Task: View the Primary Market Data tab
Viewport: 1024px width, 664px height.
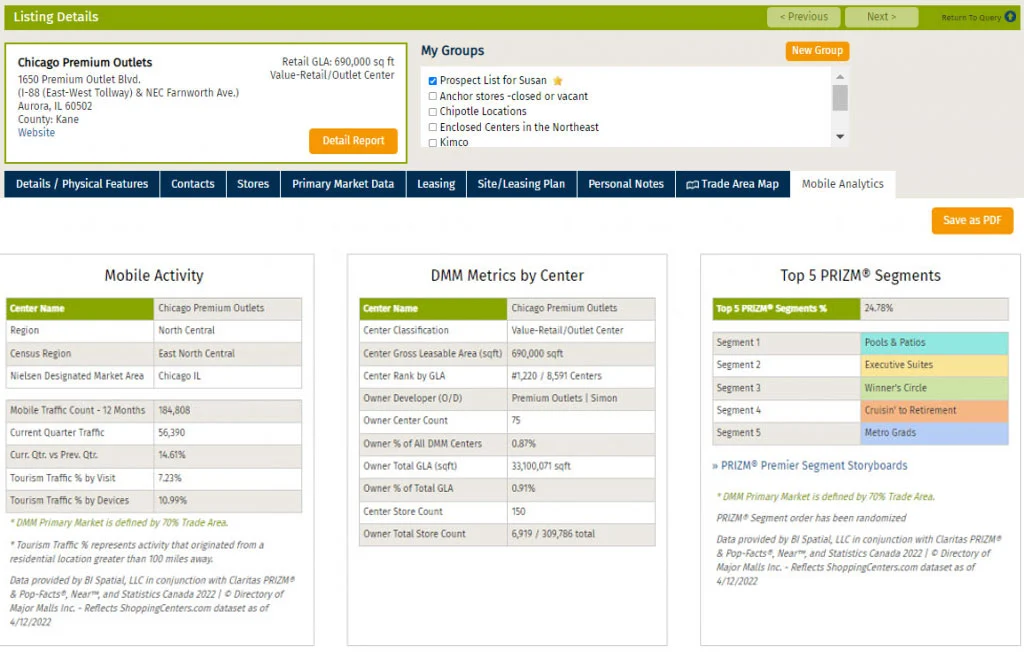Action: (x=344, y=184)
